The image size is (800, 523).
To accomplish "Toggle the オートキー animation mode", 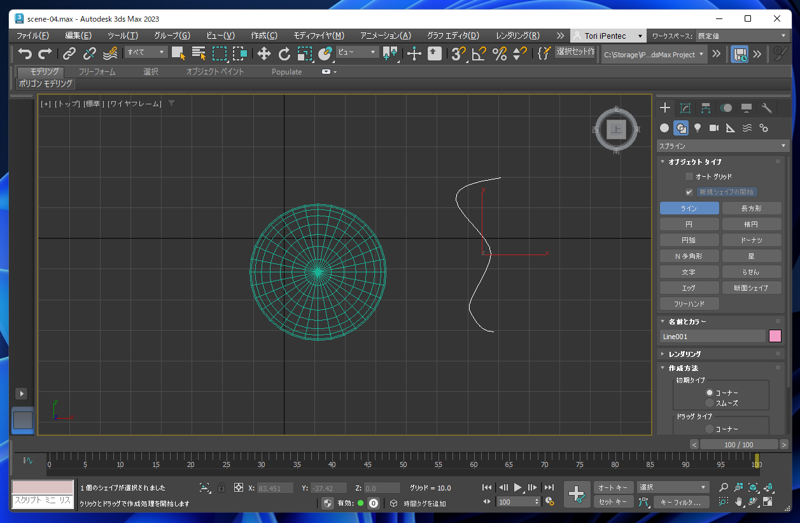I will (613, 487).
